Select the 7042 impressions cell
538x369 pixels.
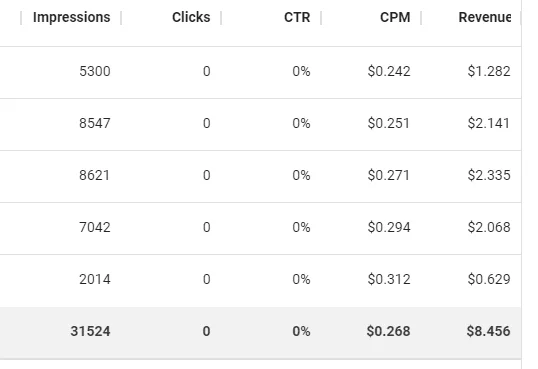pos(95,227)
